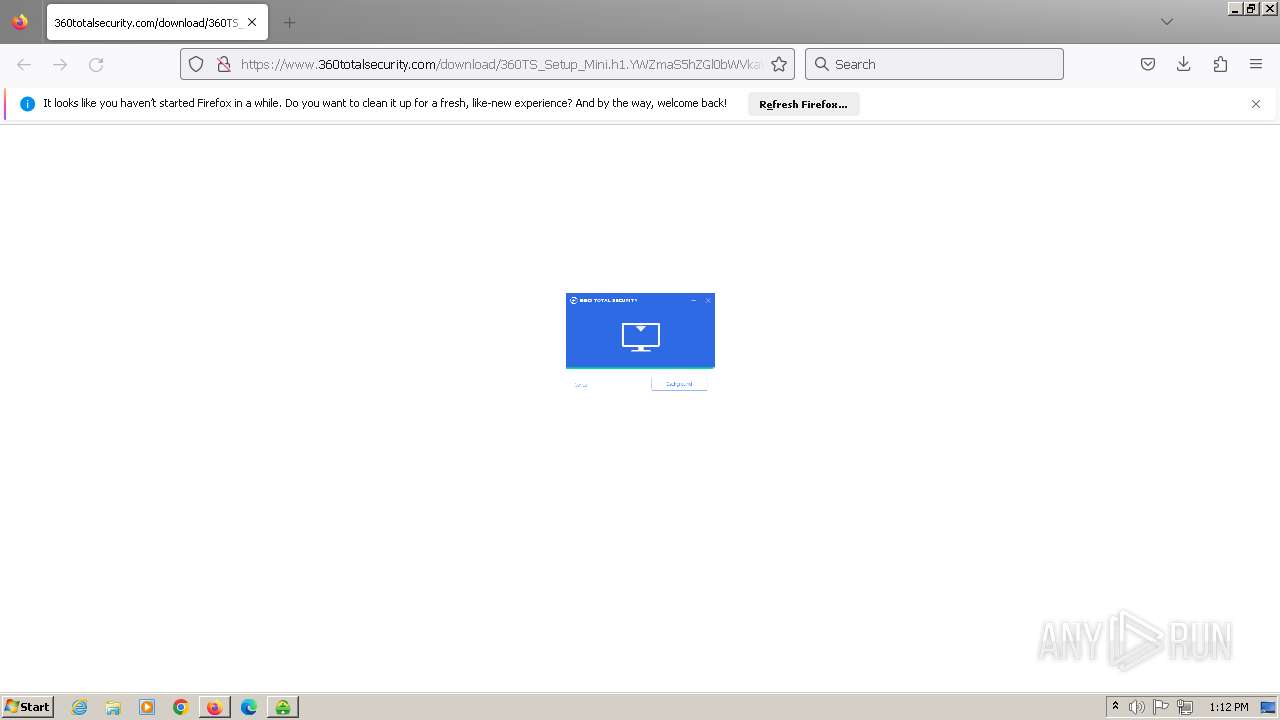Click the Refresh Firefox… button

coord(803,104)
